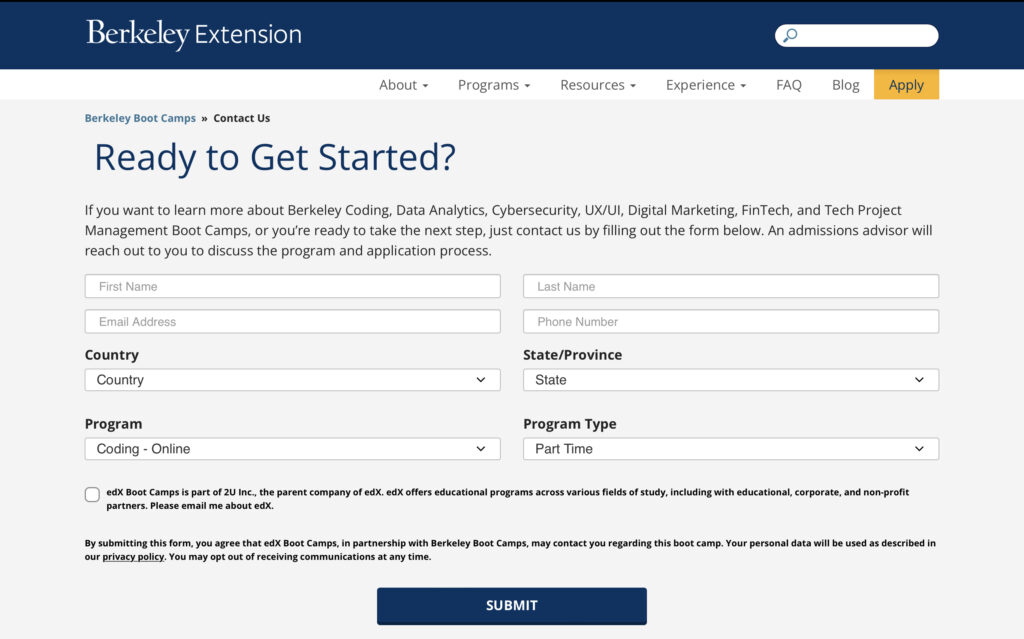
Task: Focus the Email Address input field
Action: tap(292, 322)
